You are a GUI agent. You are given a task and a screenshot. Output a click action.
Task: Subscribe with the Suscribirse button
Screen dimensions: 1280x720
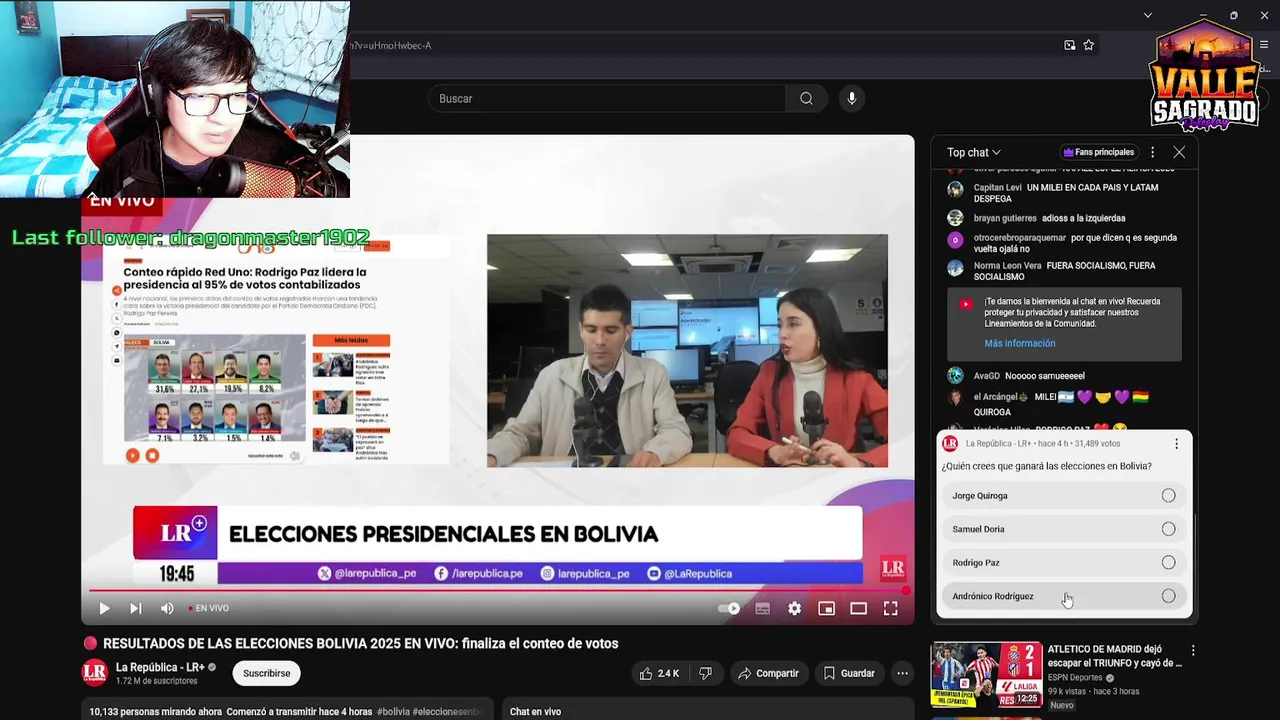click(266, 673)
